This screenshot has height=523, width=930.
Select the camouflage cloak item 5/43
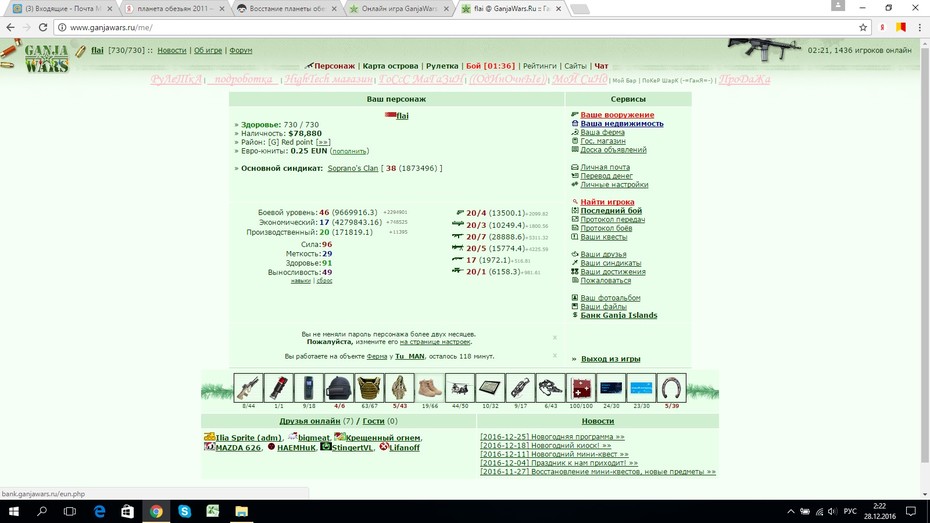400,388
